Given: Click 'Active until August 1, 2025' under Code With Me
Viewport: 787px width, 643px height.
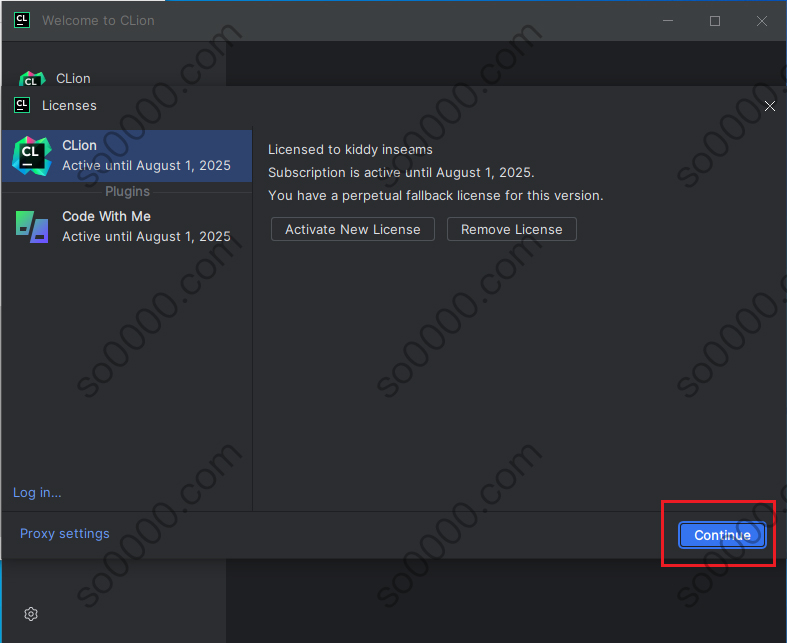Looking at the screenshot, I should coord(146,236).
